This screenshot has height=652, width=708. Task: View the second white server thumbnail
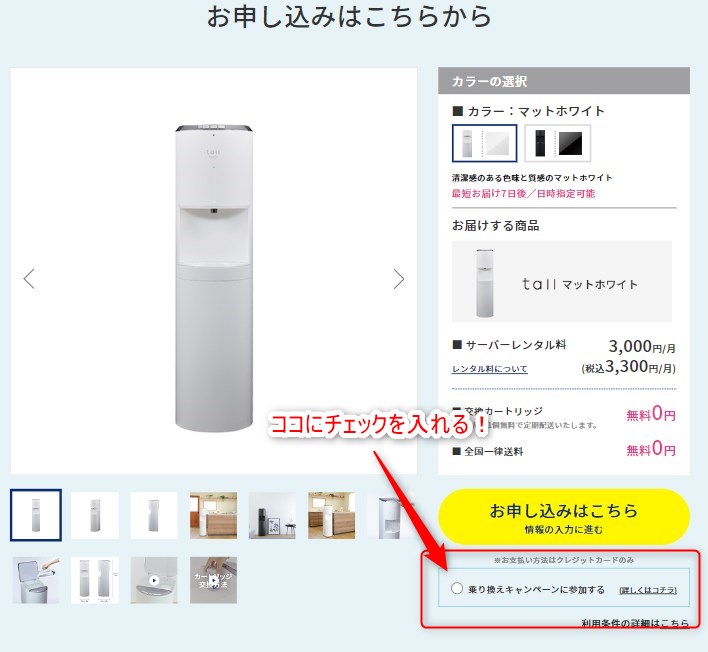point(95,515)
